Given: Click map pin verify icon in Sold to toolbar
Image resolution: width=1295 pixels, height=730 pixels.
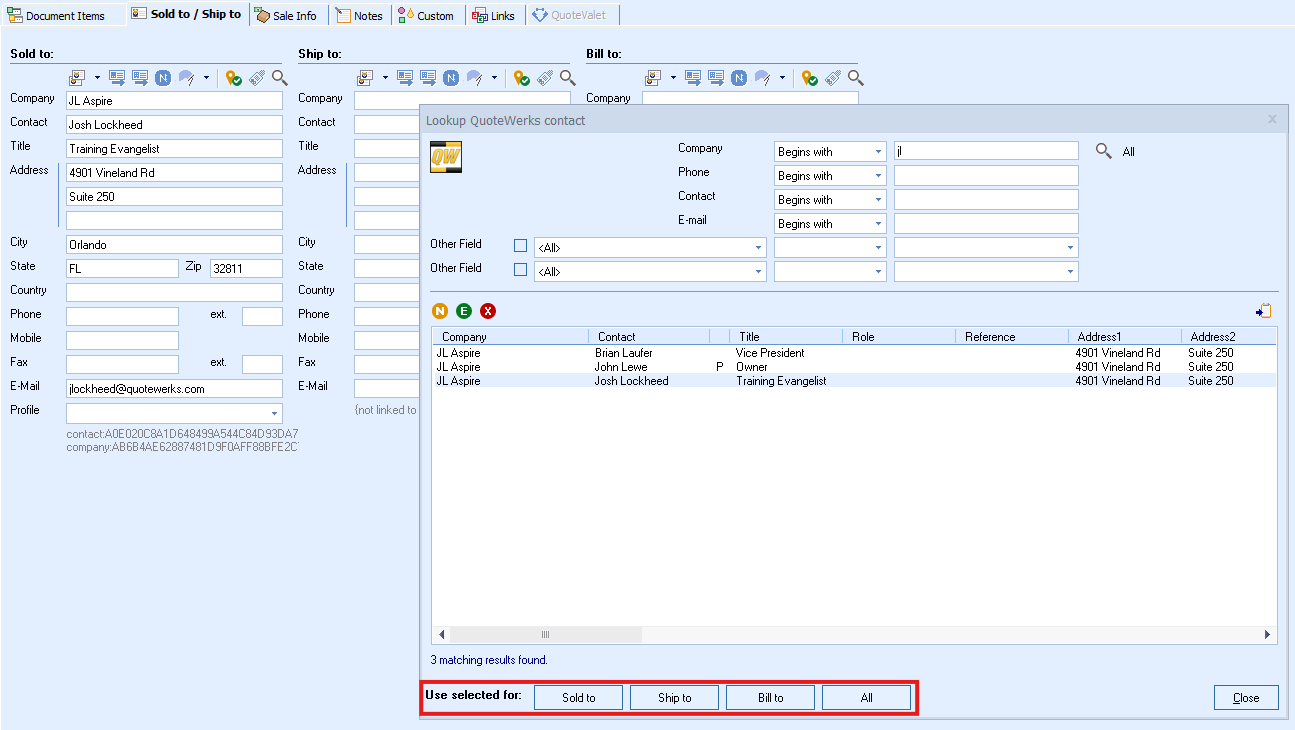Looking at the screenshot, I should (x=234, y=78).
